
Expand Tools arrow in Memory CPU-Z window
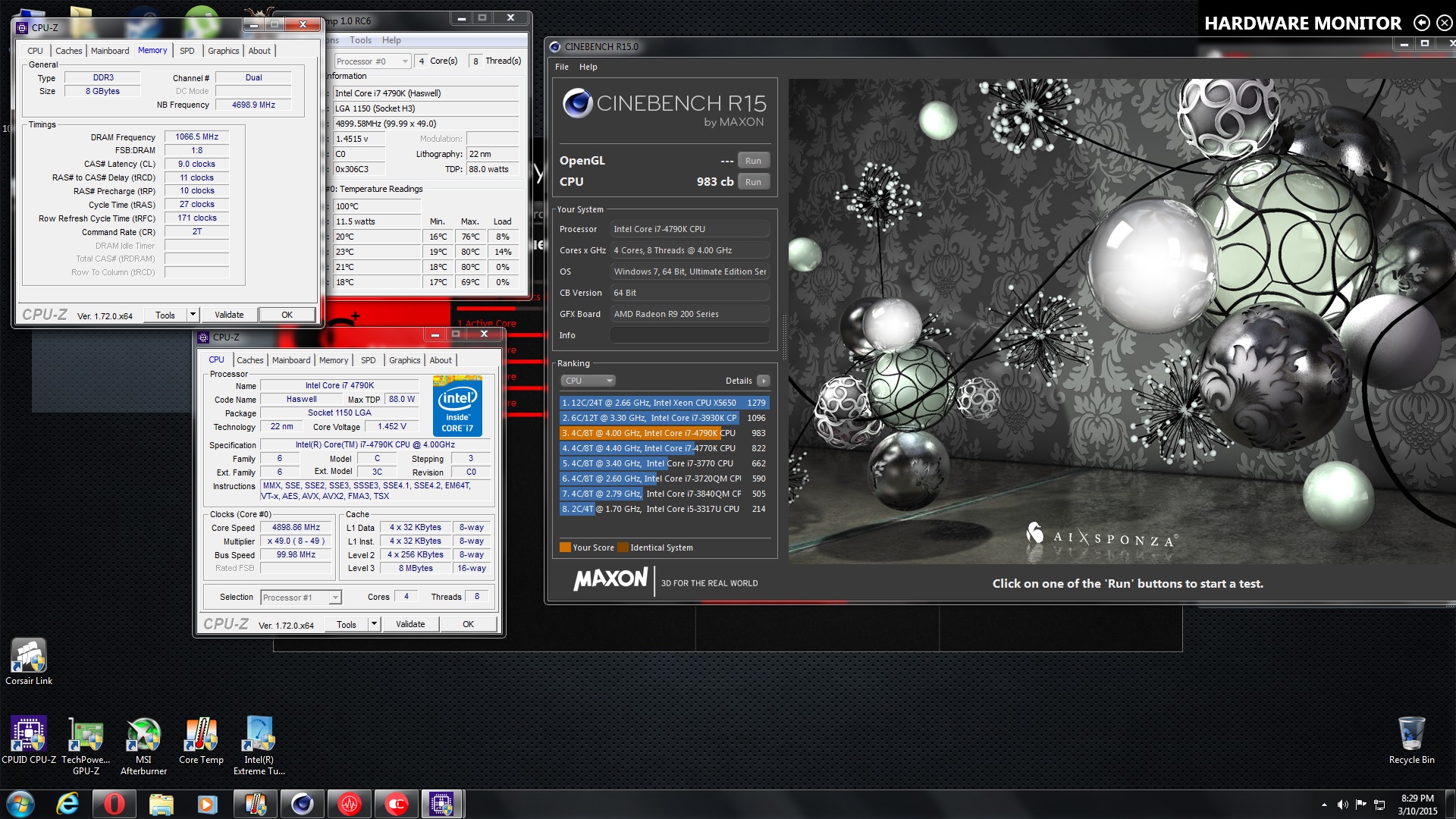click(193, 315)
